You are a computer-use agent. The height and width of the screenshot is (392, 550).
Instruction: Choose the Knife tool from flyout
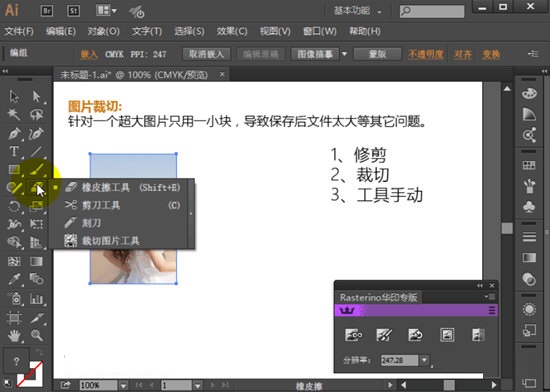(123, 223)
